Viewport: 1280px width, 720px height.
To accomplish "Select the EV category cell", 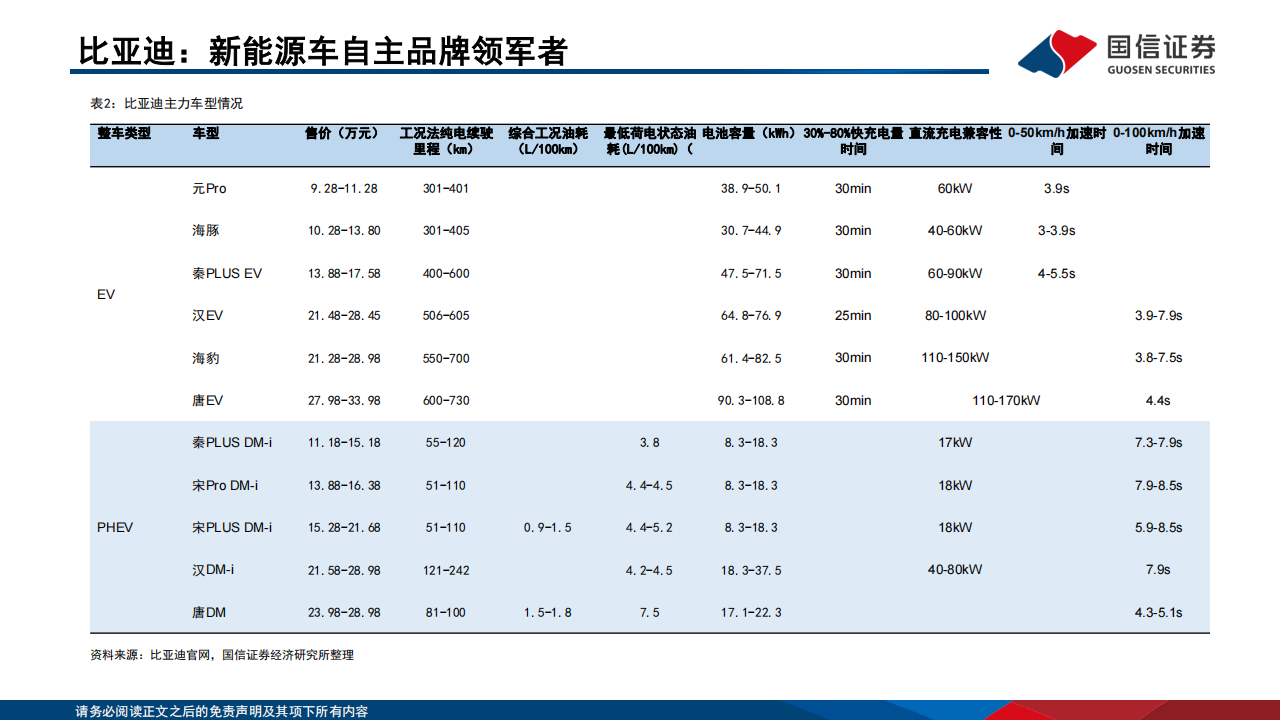I will click(106, 295).
